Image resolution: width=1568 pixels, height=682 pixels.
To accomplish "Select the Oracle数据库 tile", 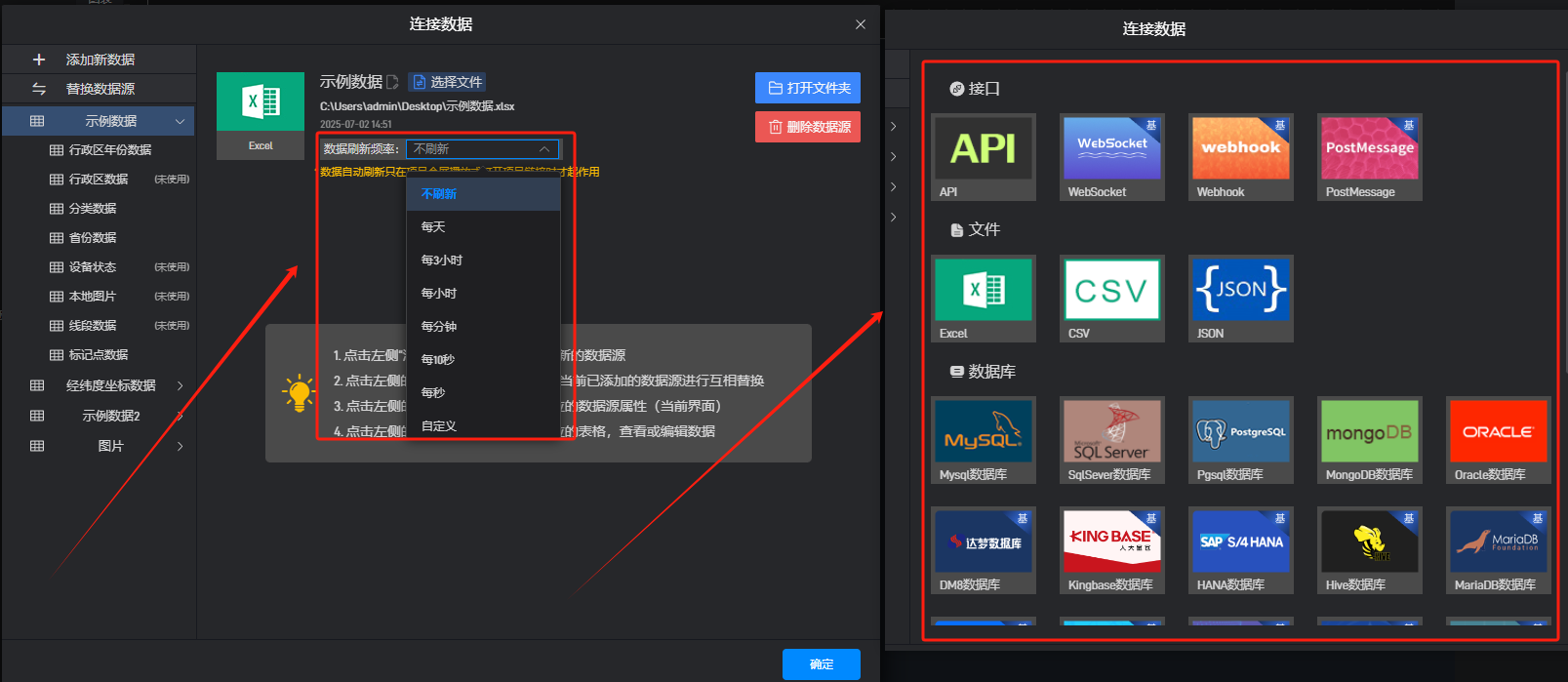I will (x=1499, y=440).
